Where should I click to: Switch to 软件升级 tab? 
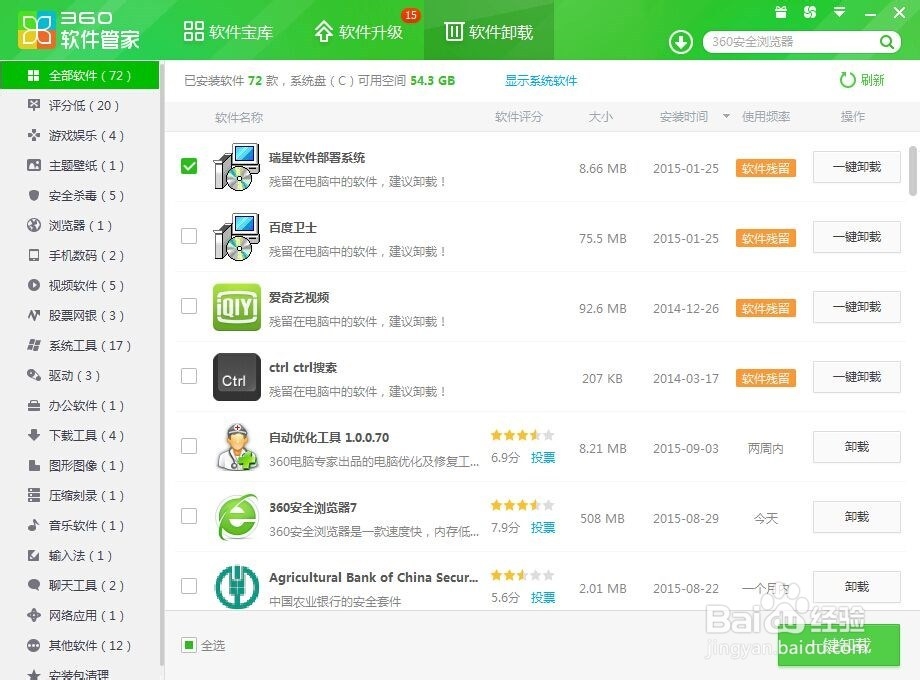click(x=358, y=31)
